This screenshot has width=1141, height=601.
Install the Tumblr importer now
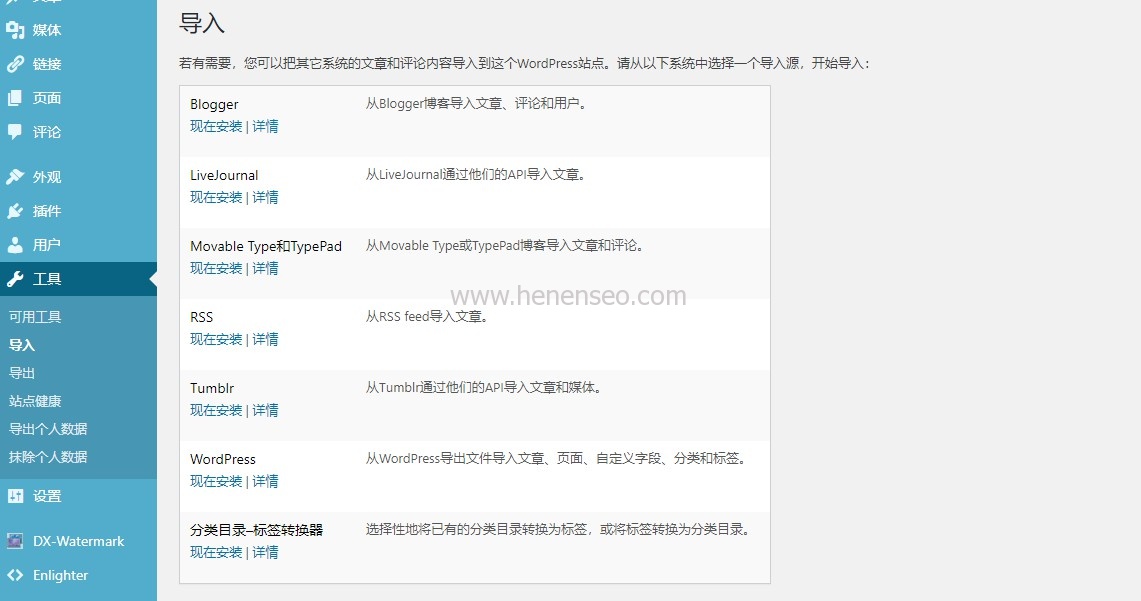[216, 410]
